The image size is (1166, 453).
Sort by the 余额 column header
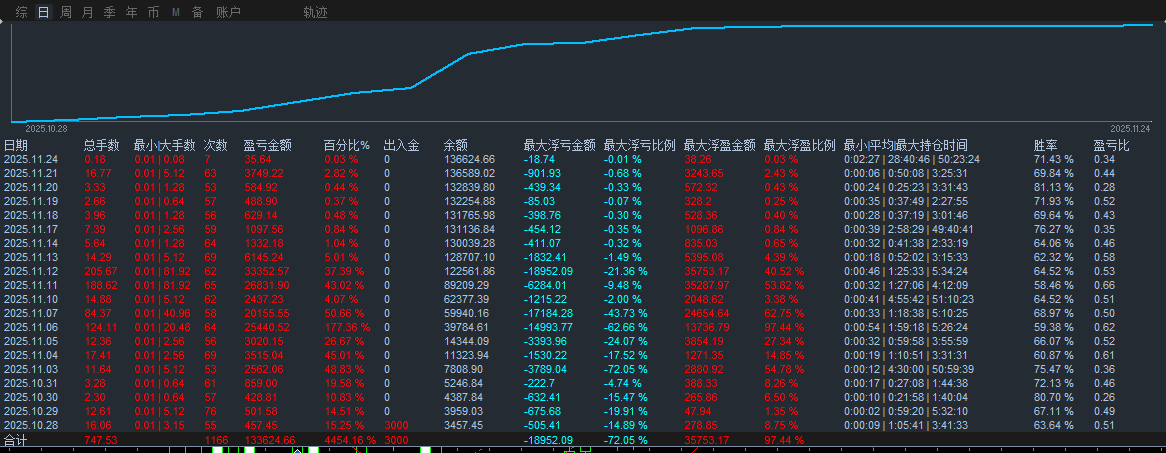pos(456,146)
